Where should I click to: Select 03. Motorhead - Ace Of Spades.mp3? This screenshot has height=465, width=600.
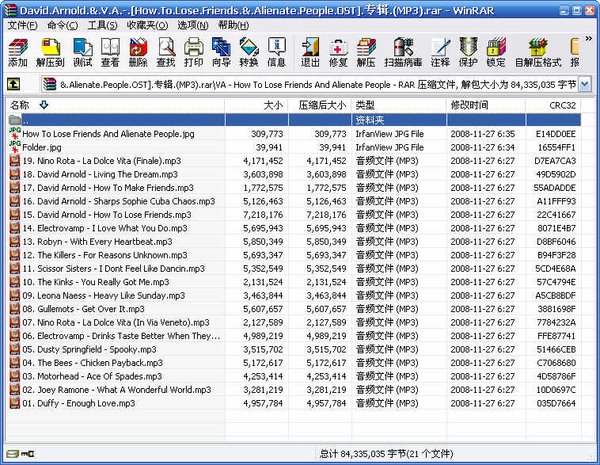click(293, 376)
